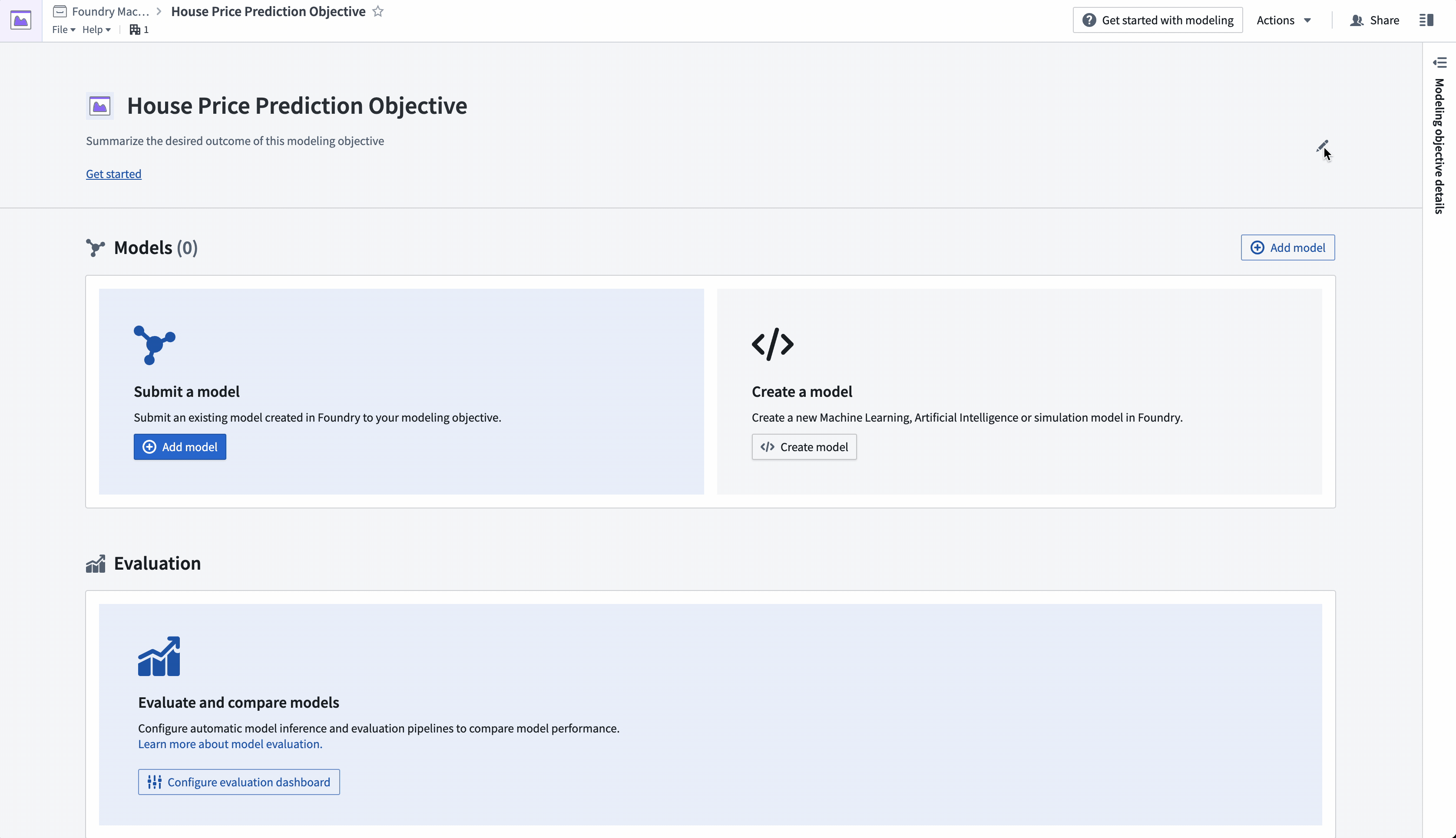
Task: Click the large model graph icon above Submit a model
Action: pyautogui.click(x=154, y=345)
